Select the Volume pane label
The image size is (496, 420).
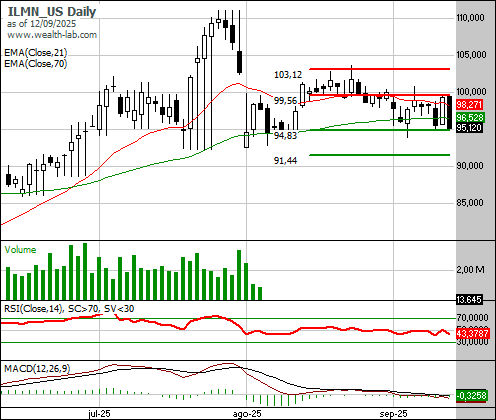20,250
